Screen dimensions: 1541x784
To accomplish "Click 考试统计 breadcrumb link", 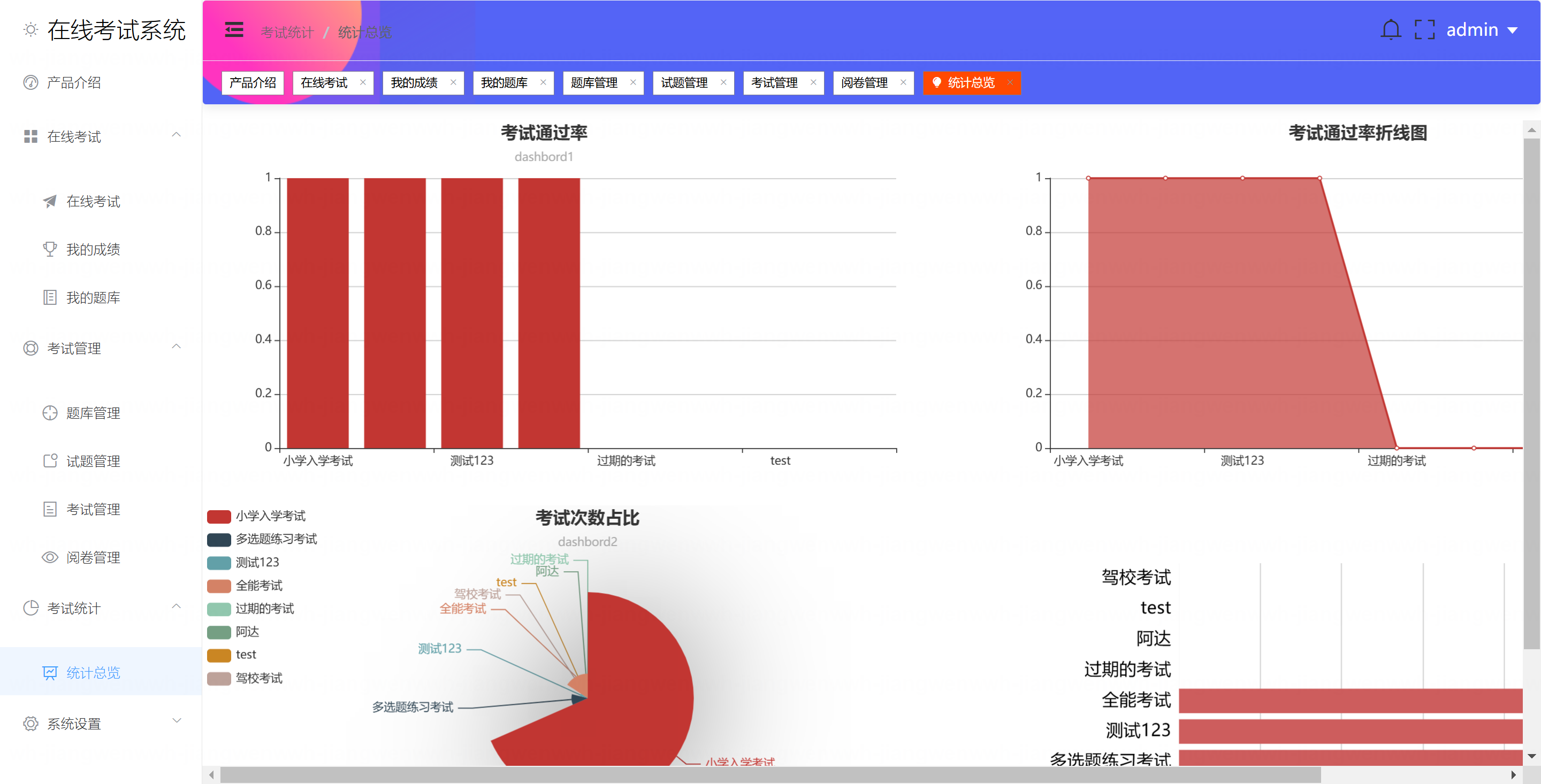I will [x=287, y=32].
